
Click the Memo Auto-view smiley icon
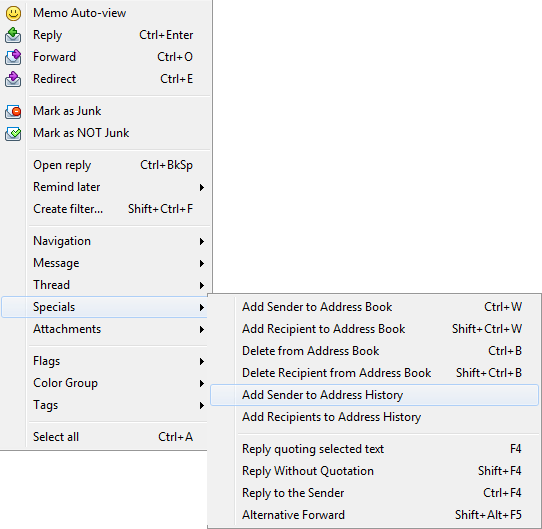coord(13,13)
